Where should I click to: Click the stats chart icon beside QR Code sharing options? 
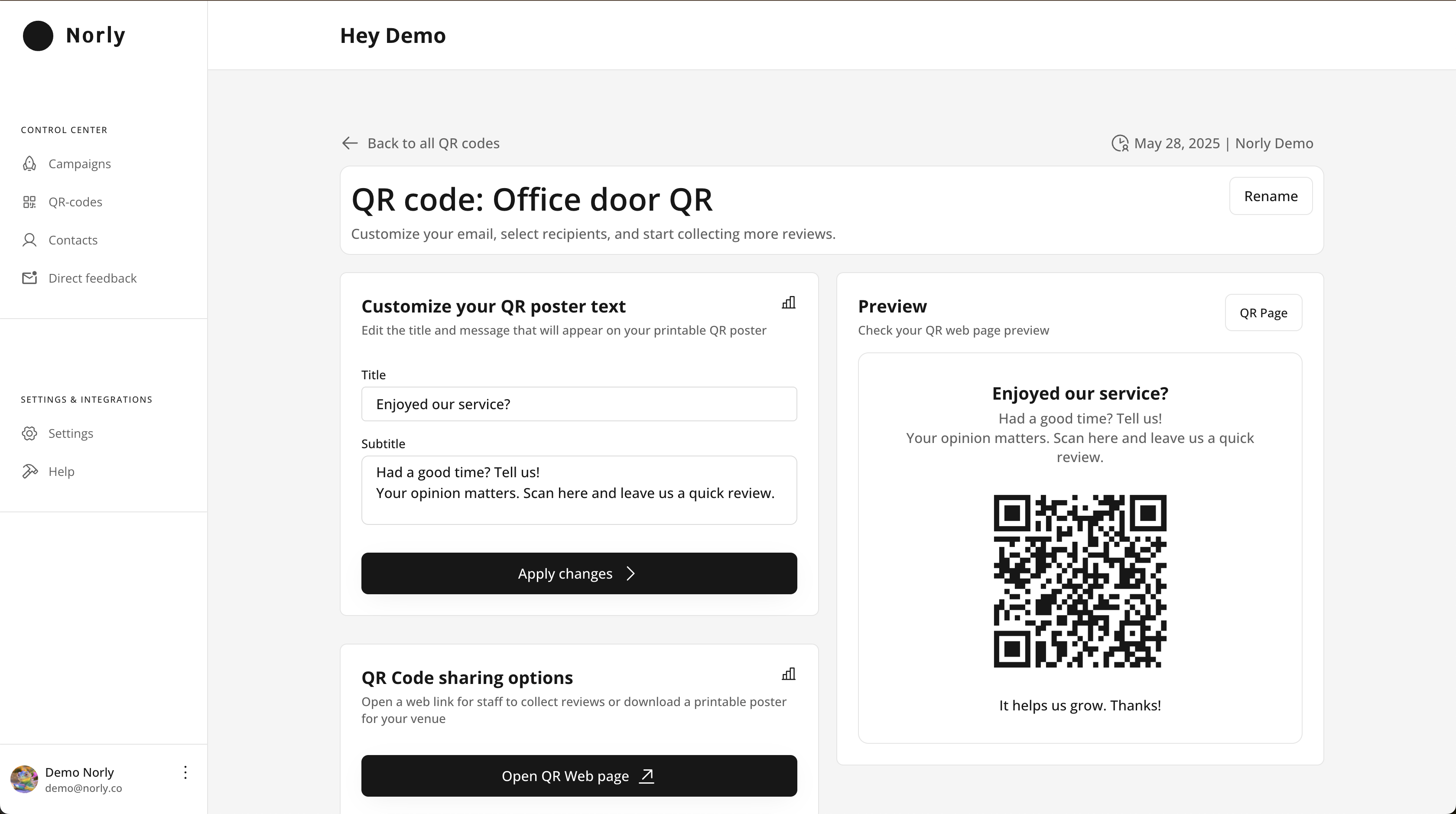(x=789, y=674)
